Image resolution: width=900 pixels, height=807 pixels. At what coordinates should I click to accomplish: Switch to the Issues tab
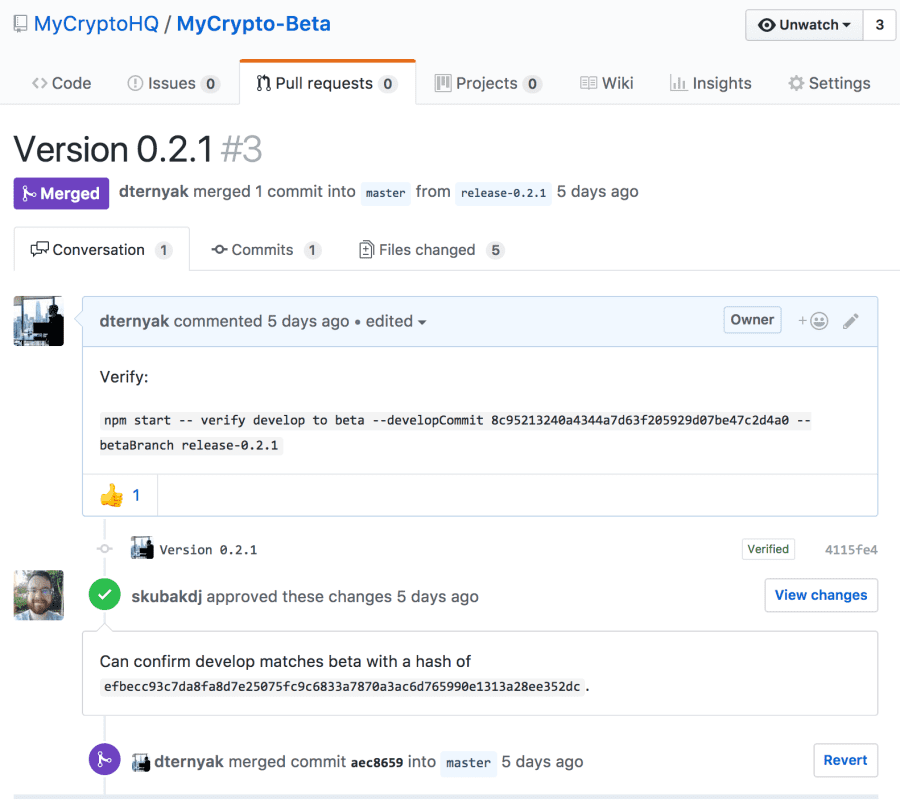pos(173,83)
